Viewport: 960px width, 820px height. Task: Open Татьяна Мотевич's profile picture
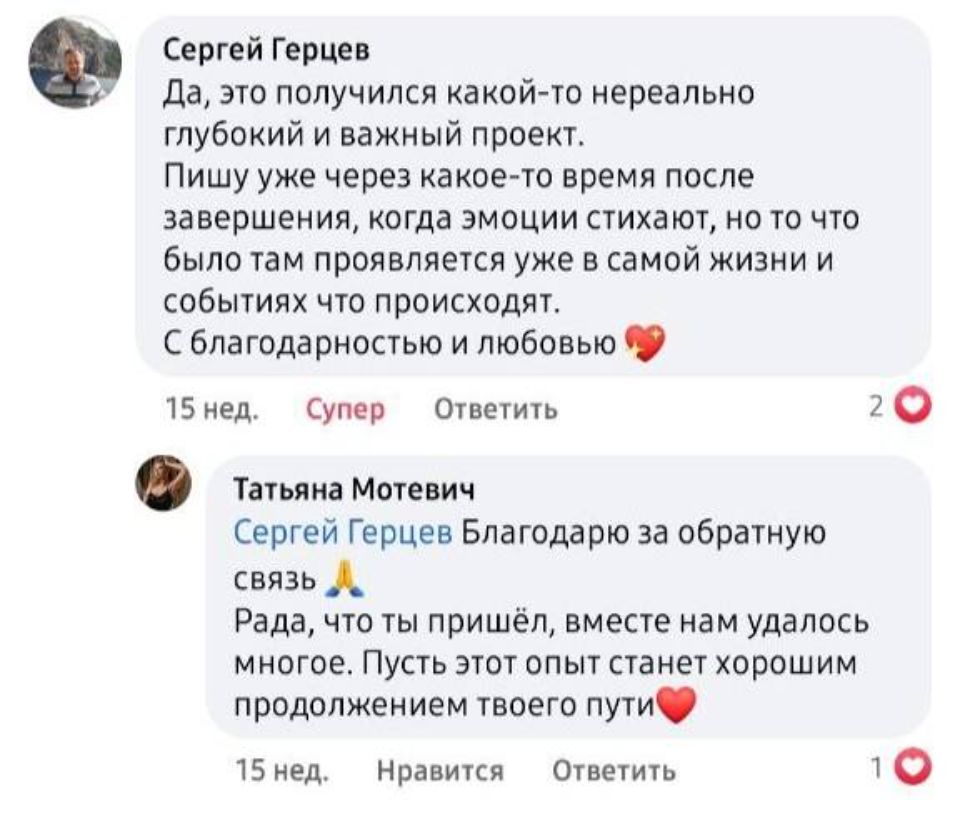tap(163, 484)
